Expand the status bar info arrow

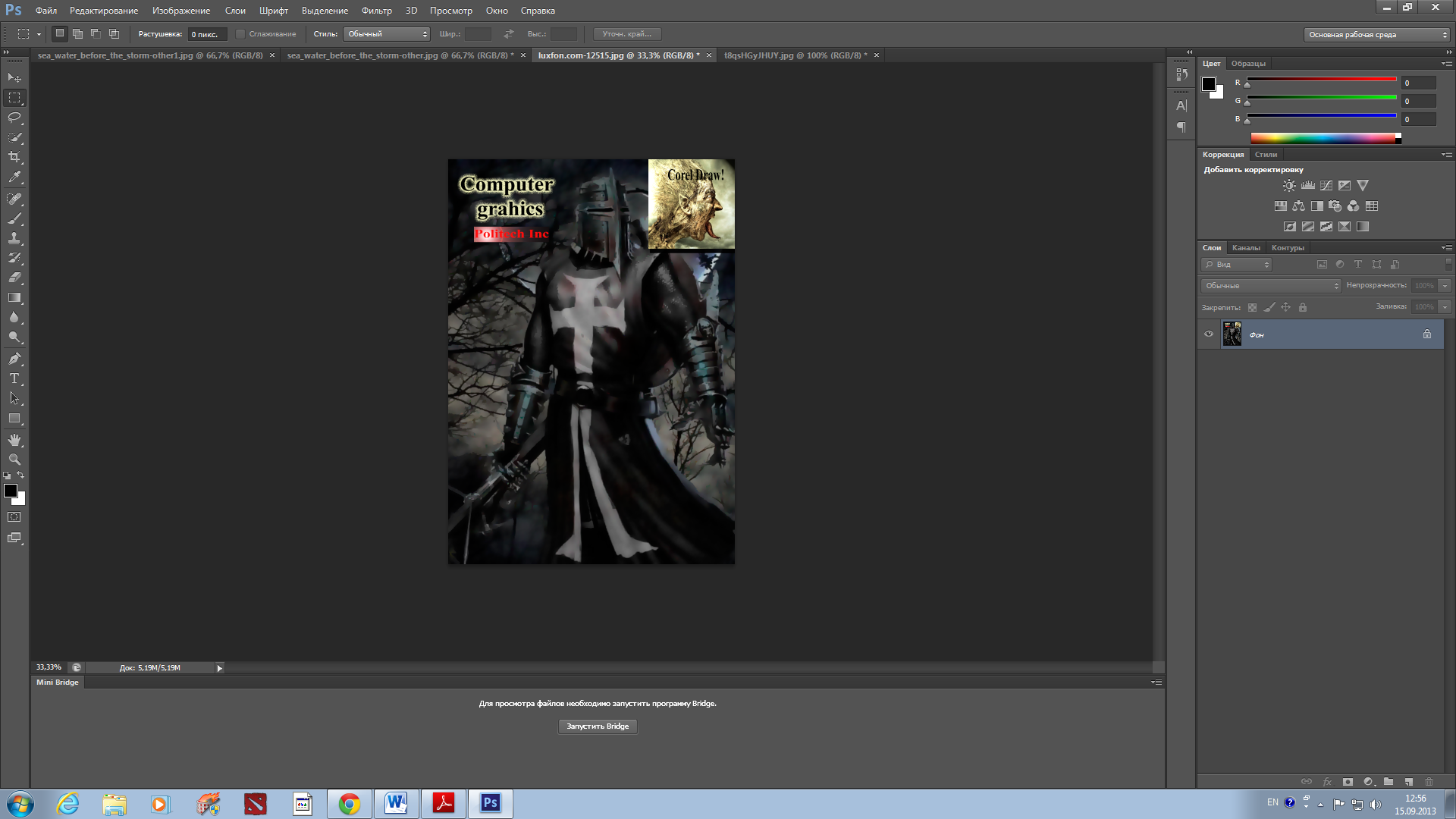220,668
